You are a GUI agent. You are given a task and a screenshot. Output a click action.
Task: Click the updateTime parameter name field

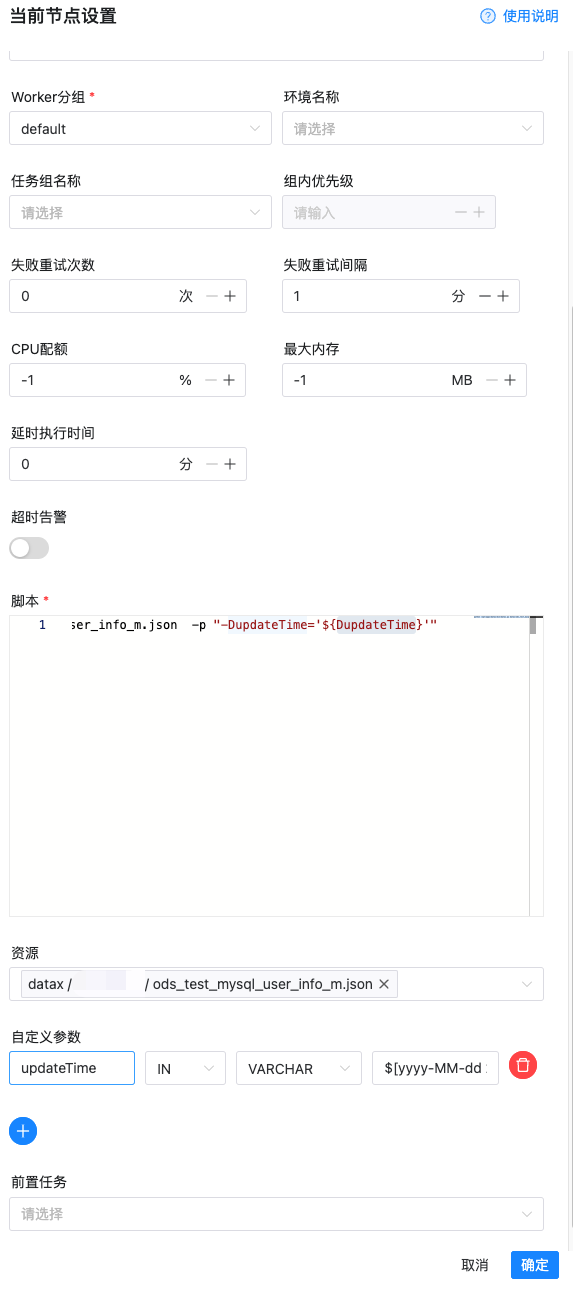tap(72, 1069)
